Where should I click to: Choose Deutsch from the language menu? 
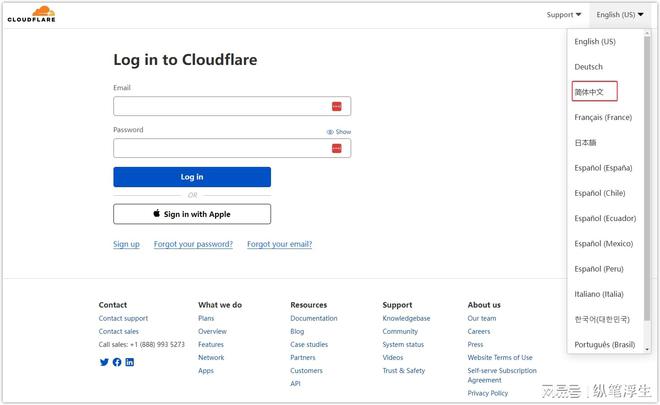[x=588, y=67]
